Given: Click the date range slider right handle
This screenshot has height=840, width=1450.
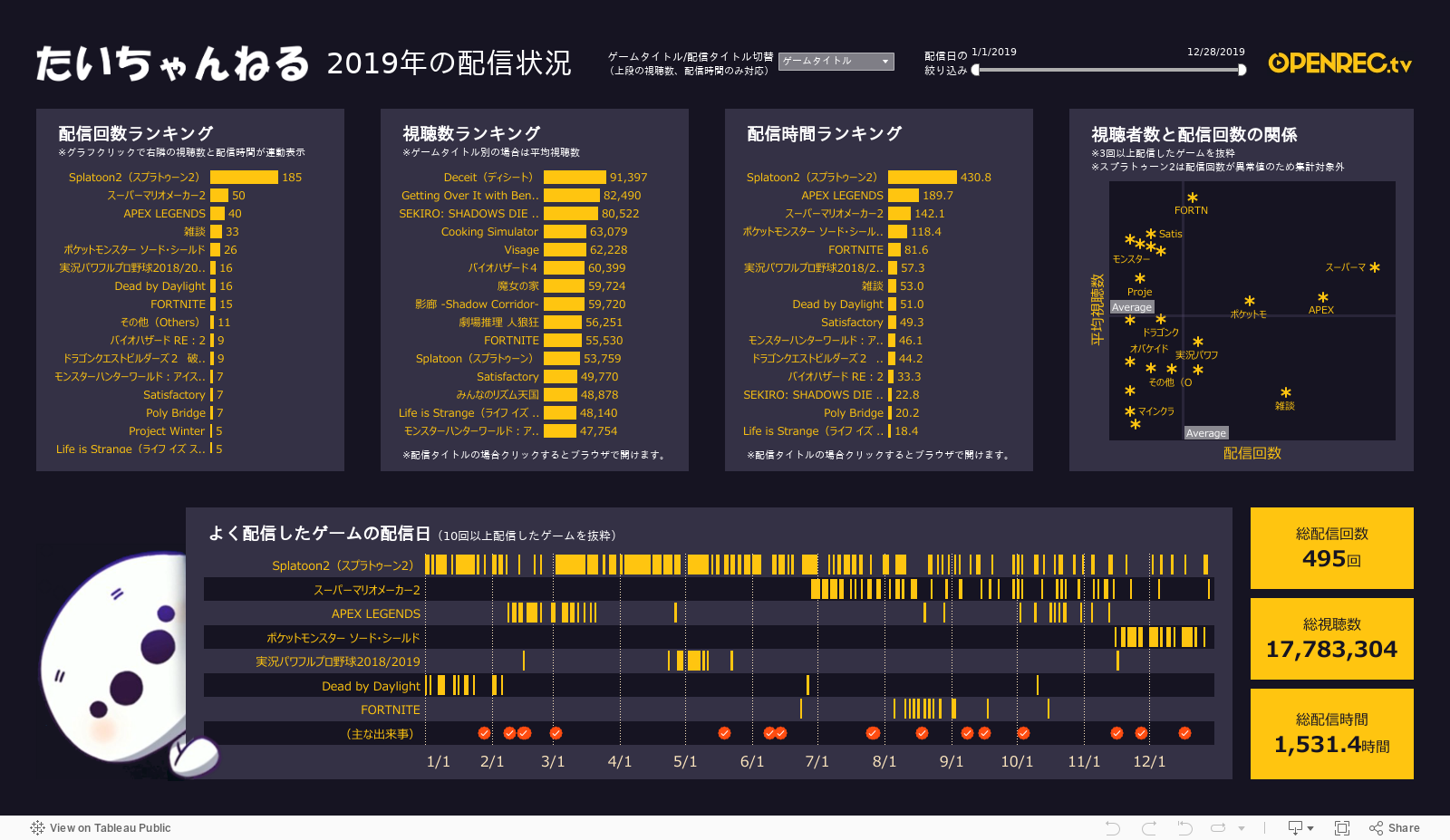Looking at the screenshot, I should tap(1242, 70).
